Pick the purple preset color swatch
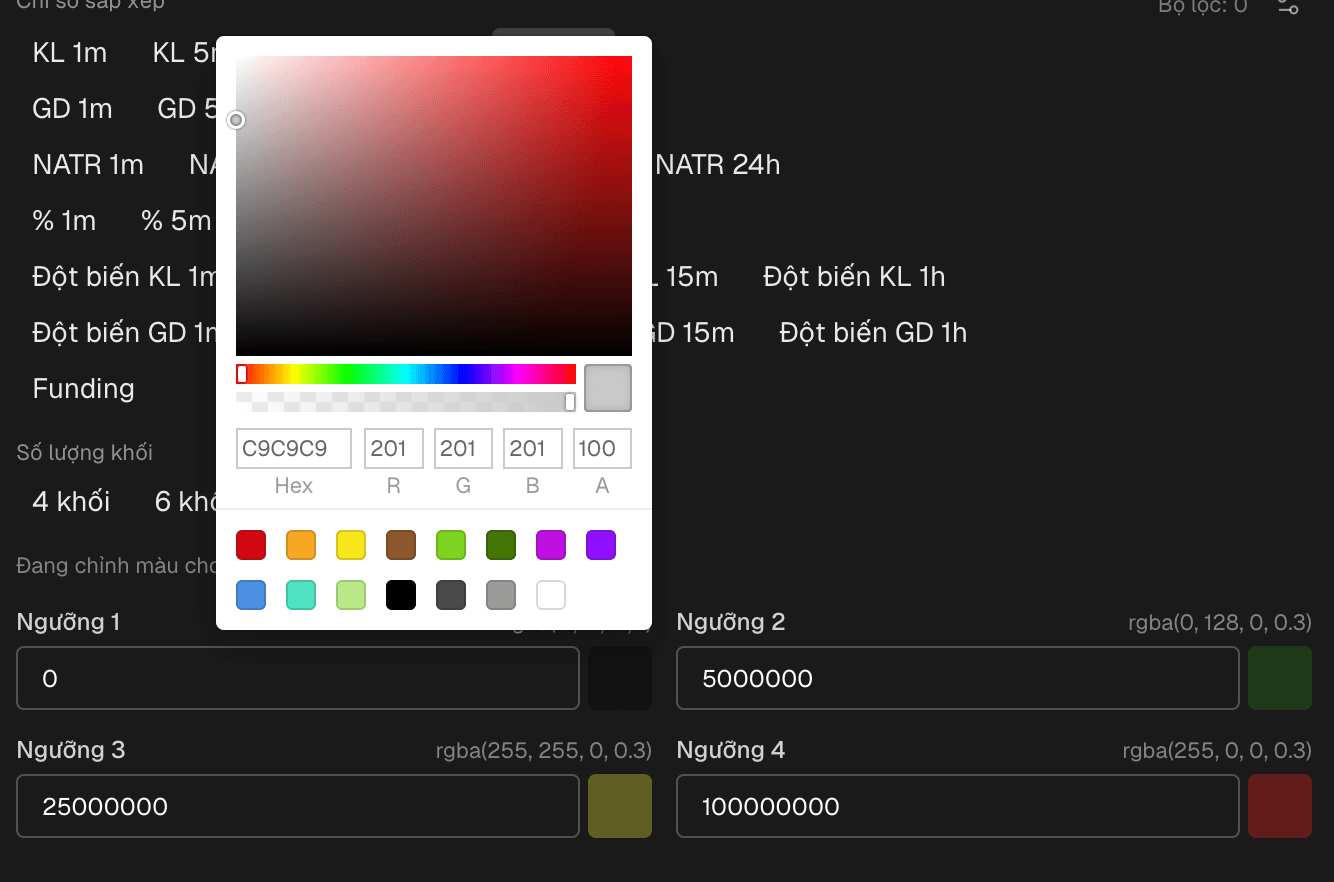Image resolution: width=1334 pixels, height=882 pixels. coord(601,545)
